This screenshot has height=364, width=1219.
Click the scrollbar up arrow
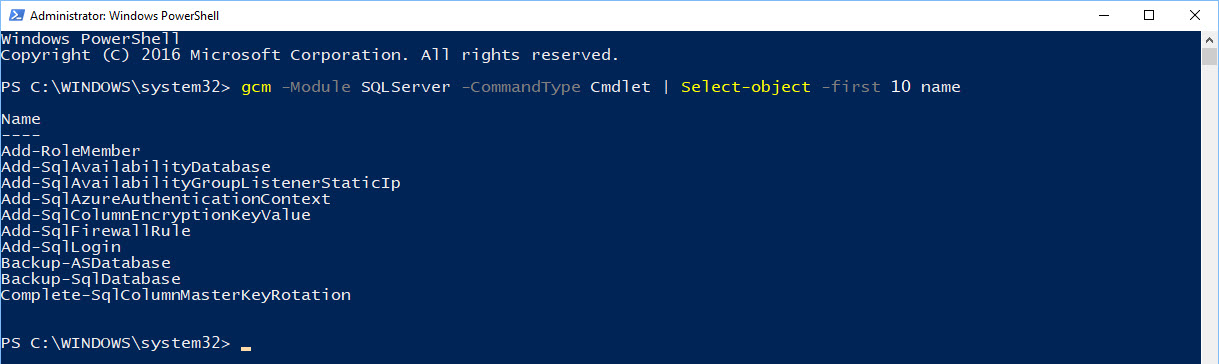[1209, 38]
